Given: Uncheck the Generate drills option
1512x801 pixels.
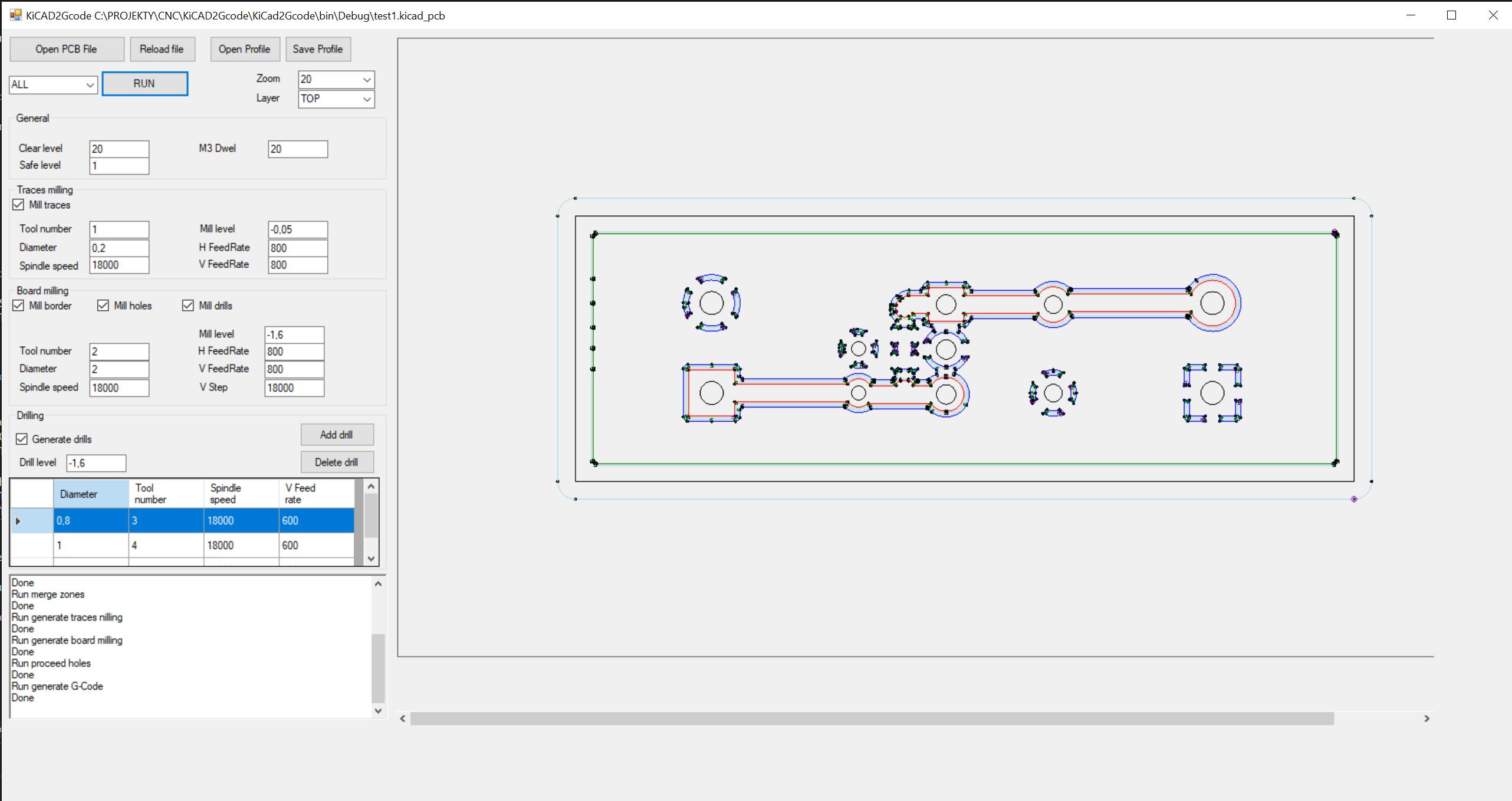Looking at the screenshot, I should tap(22, 439).
